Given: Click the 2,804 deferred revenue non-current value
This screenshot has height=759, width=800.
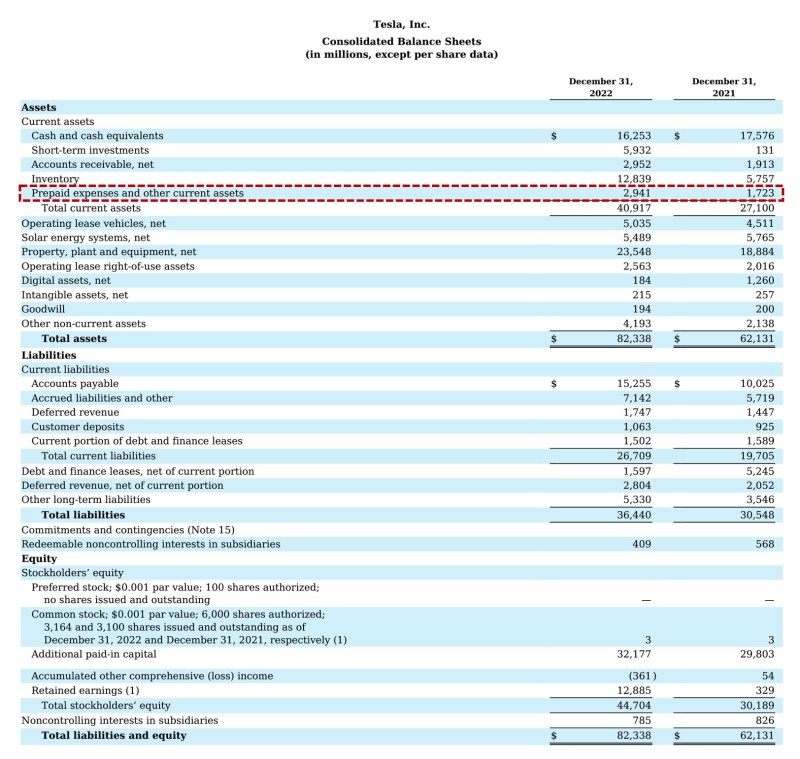Looking at the screenshot, I should pos(637,486).
